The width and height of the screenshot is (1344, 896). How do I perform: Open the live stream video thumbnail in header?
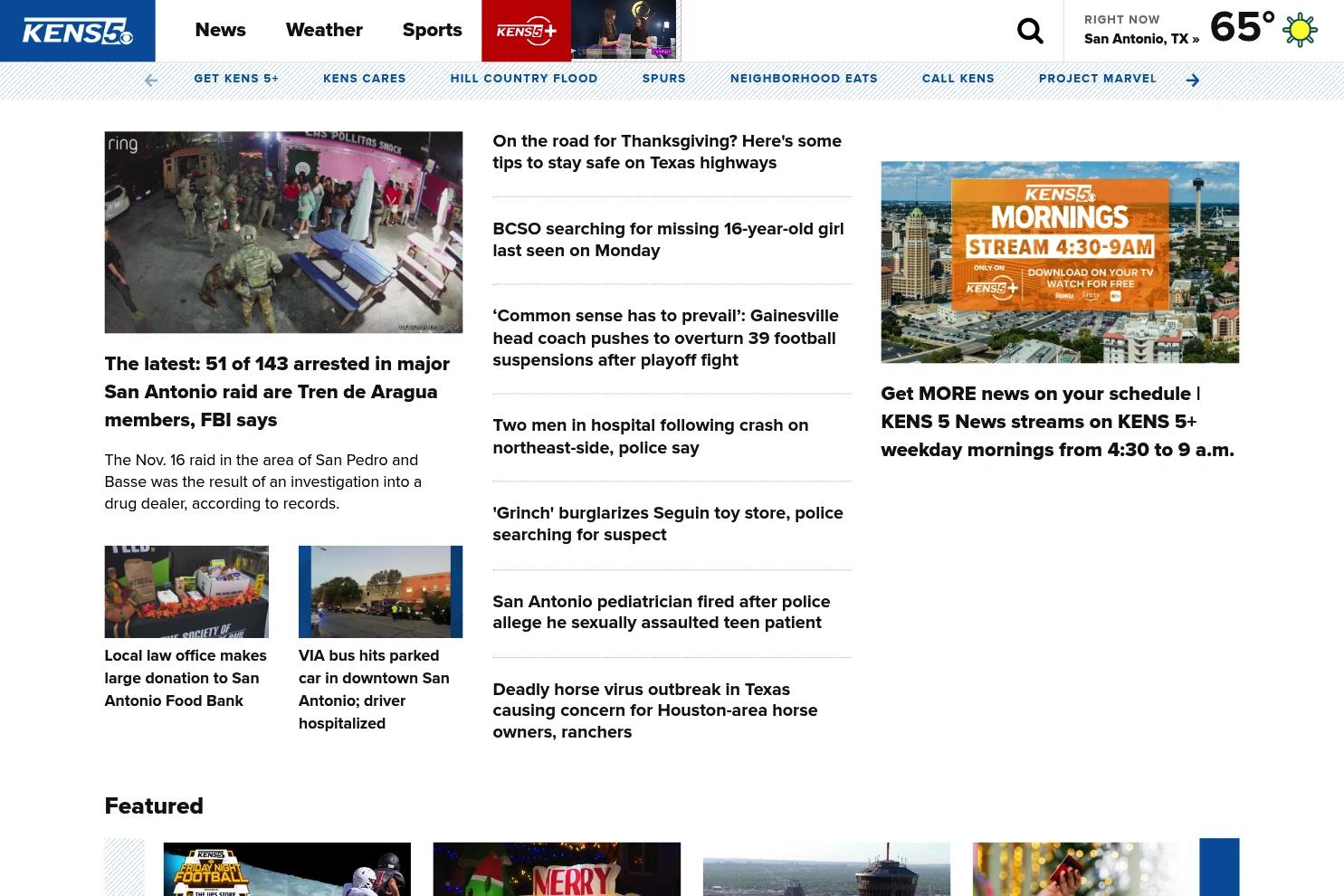coord(624,30)
